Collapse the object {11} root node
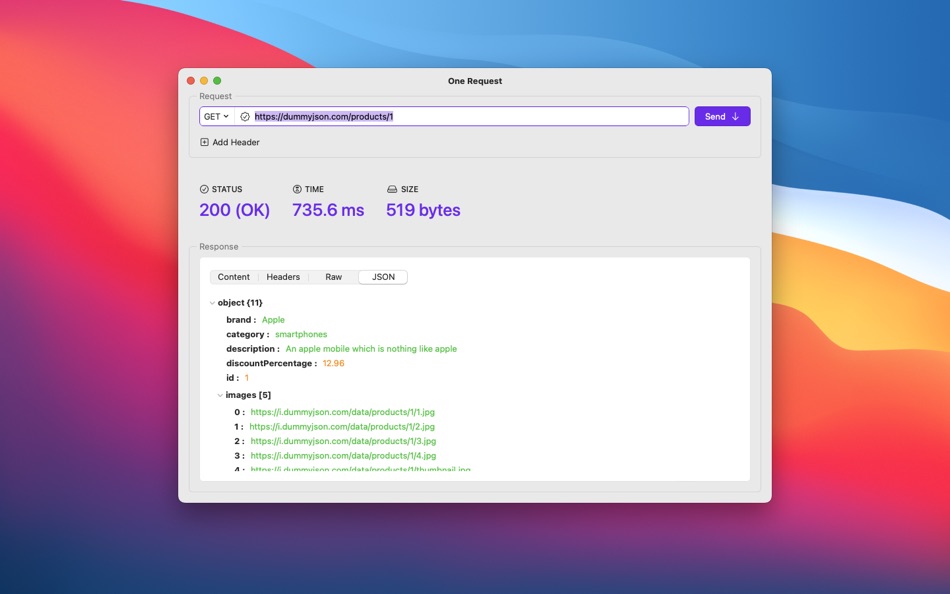This screenshot has height=594, width=950. [212, 303]
